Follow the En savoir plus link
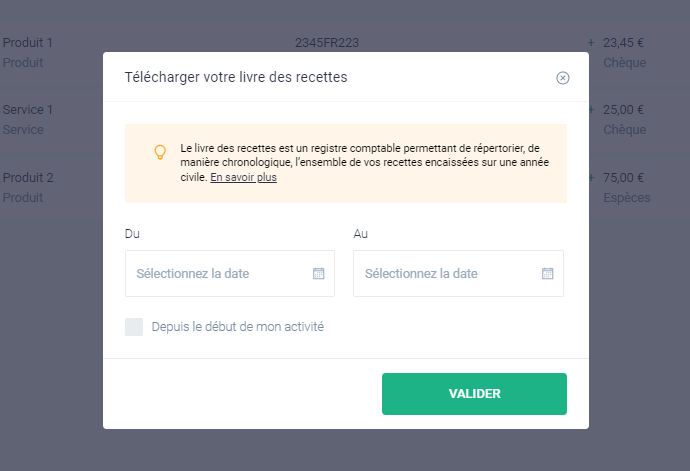The width and height of the screenshot is (690, 471). (243, 177)
